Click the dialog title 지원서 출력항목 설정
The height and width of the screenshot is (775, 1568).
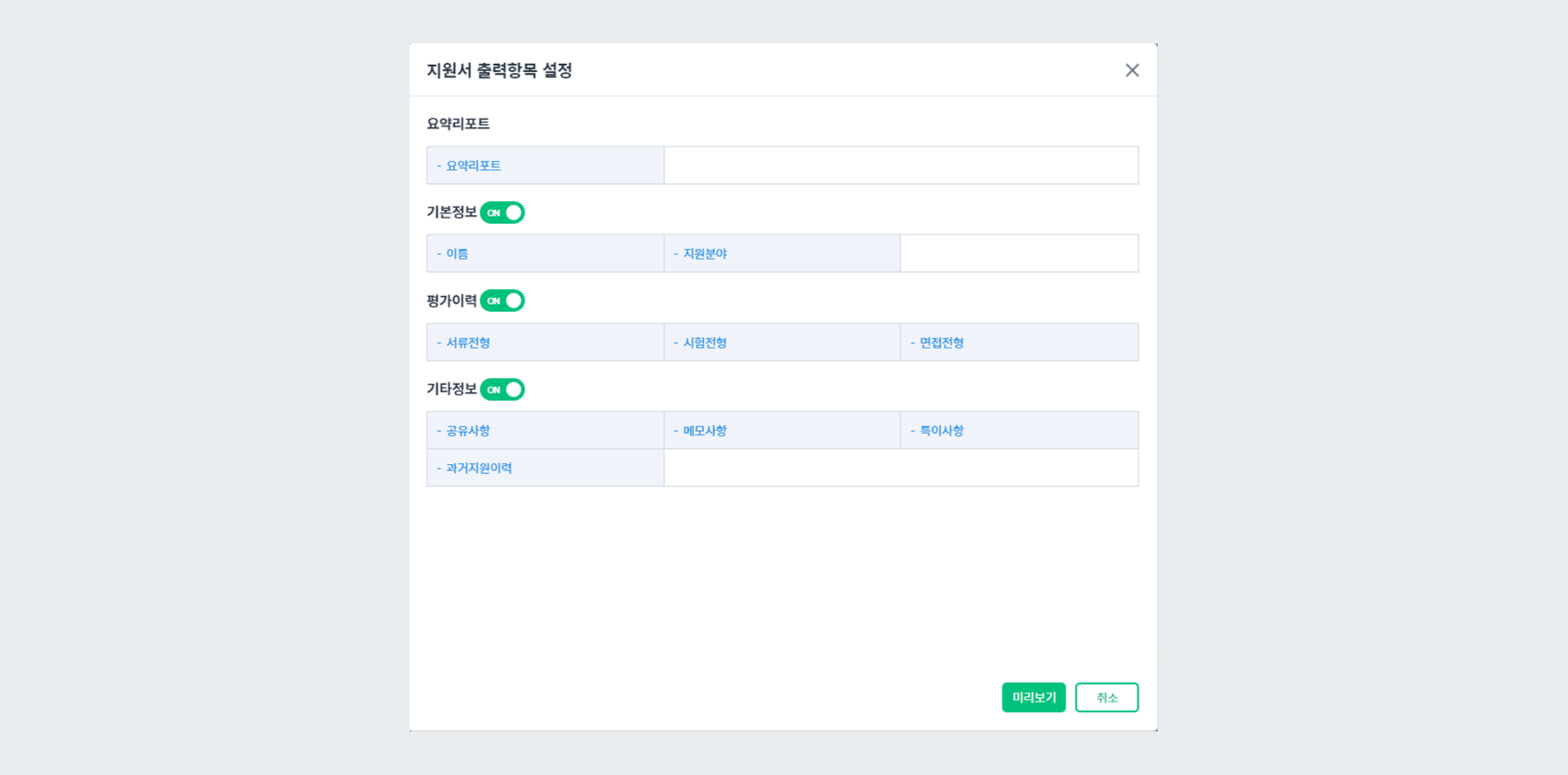[x=504, y=71]
